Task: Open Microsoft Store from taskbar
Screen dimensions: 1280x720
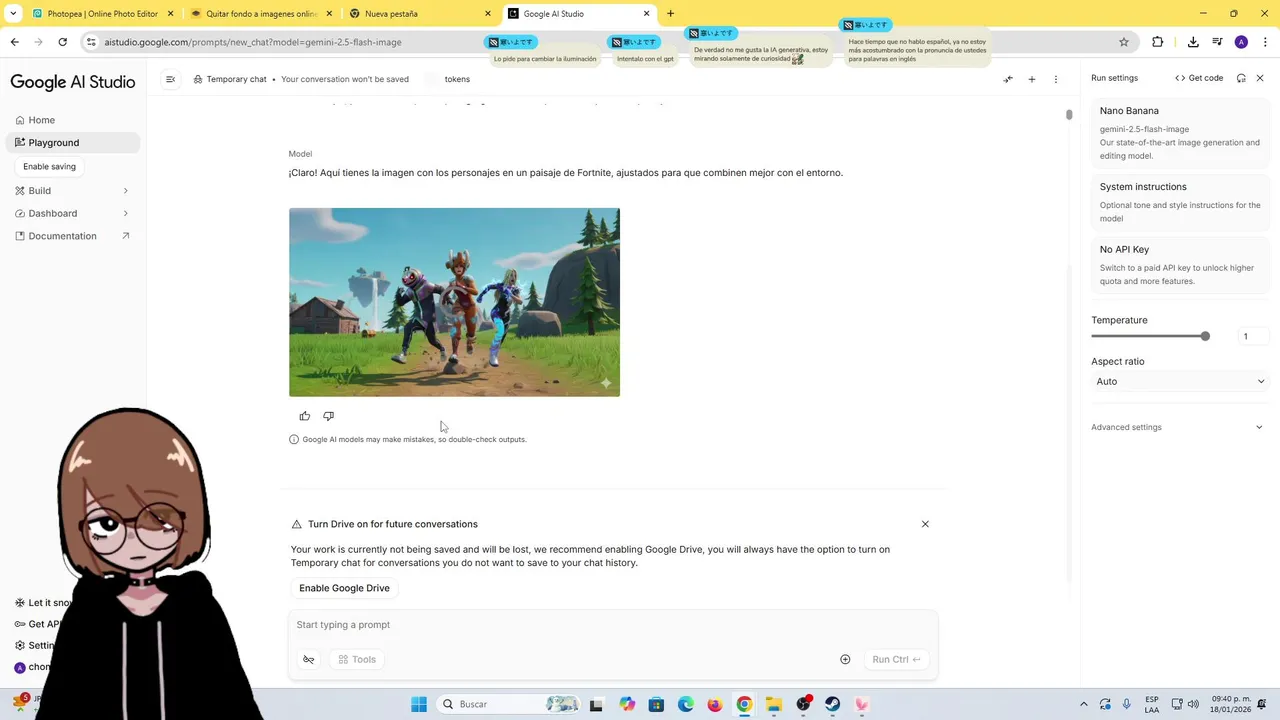Action: (656, 704)
